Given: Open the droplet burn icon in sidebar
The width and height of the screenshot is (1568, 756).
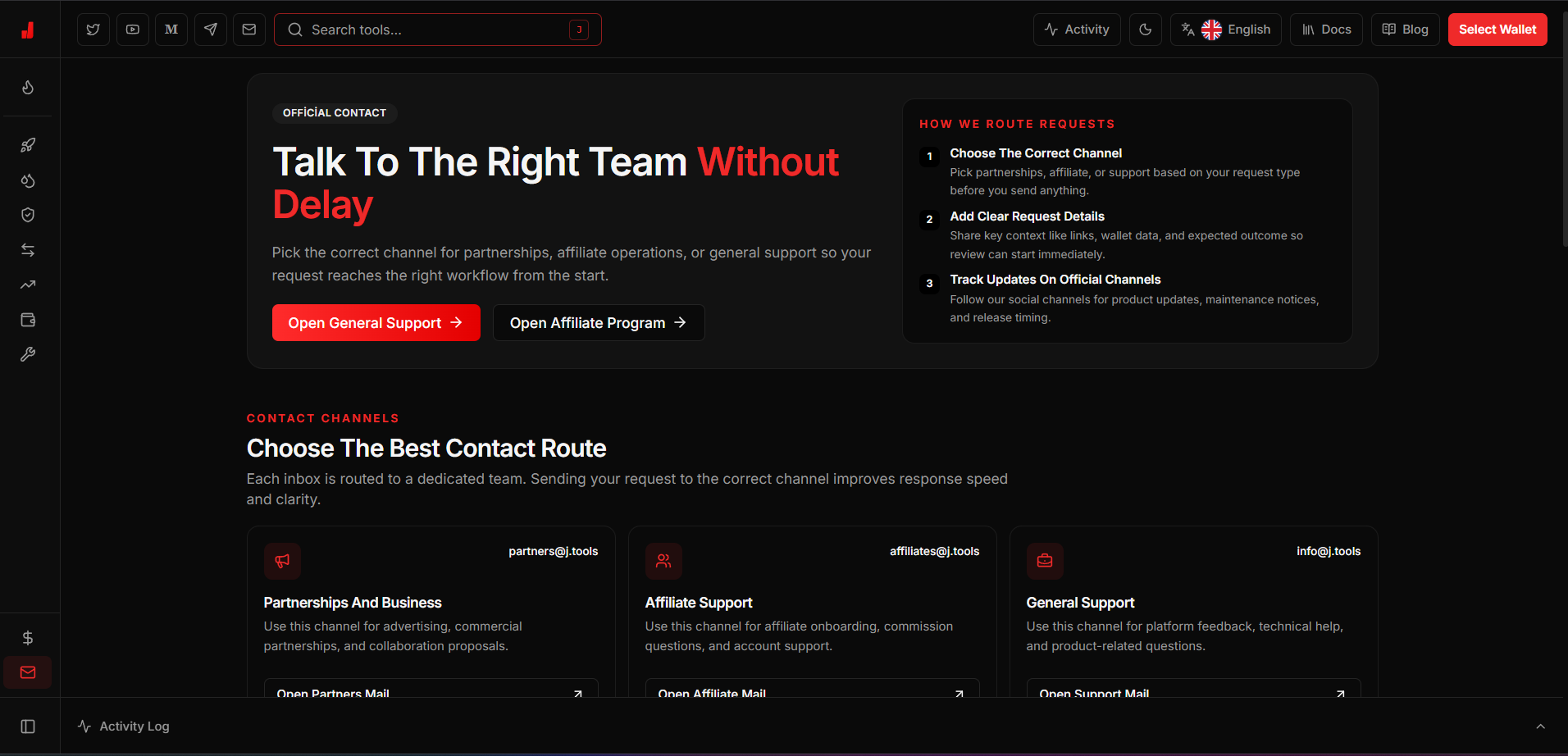Looking at the screenshot, I should click(28, 180).
